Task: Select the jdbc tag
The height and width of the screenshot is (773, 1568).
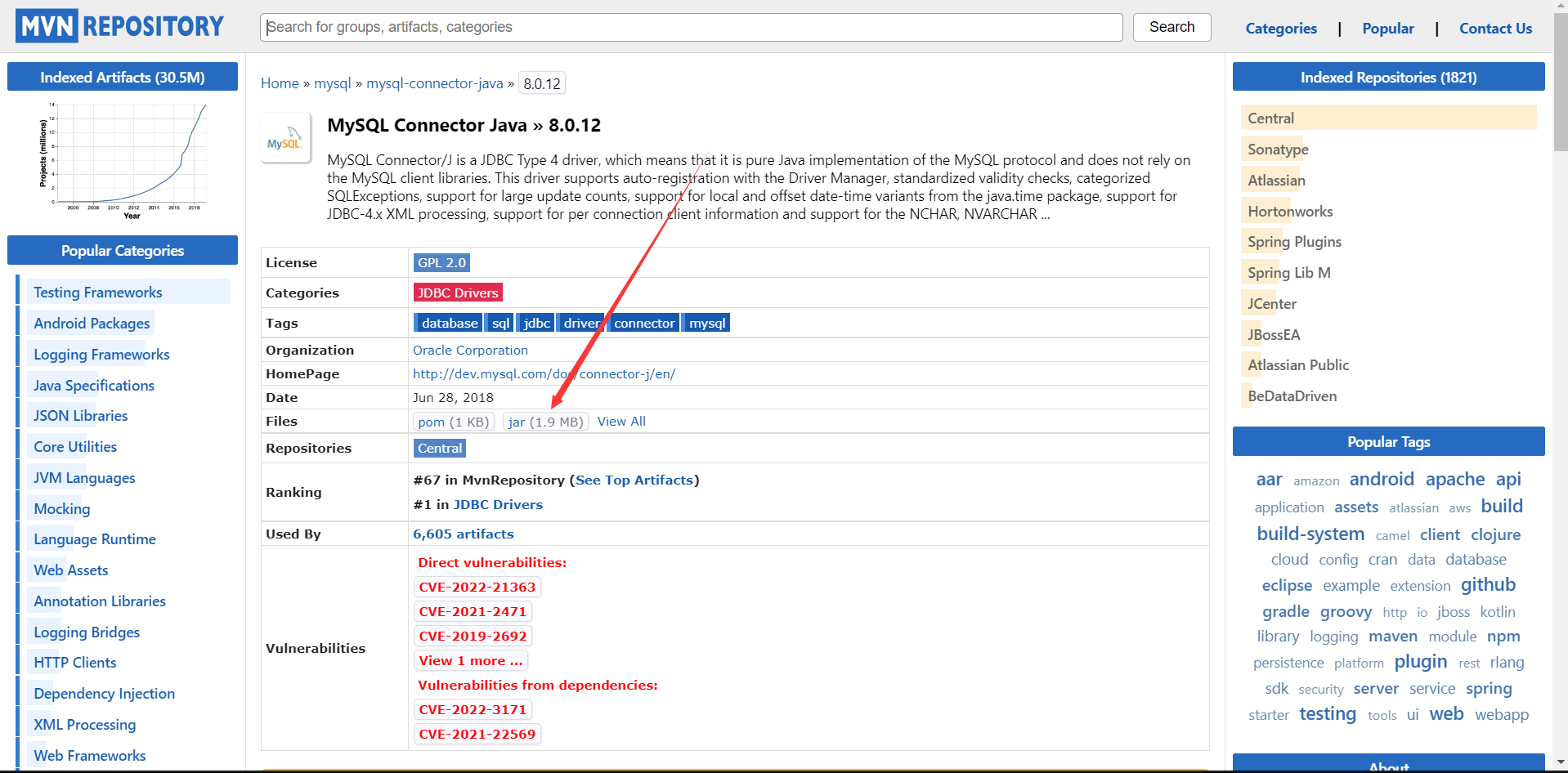Action: pyautogui.click(x=536, y=323)
